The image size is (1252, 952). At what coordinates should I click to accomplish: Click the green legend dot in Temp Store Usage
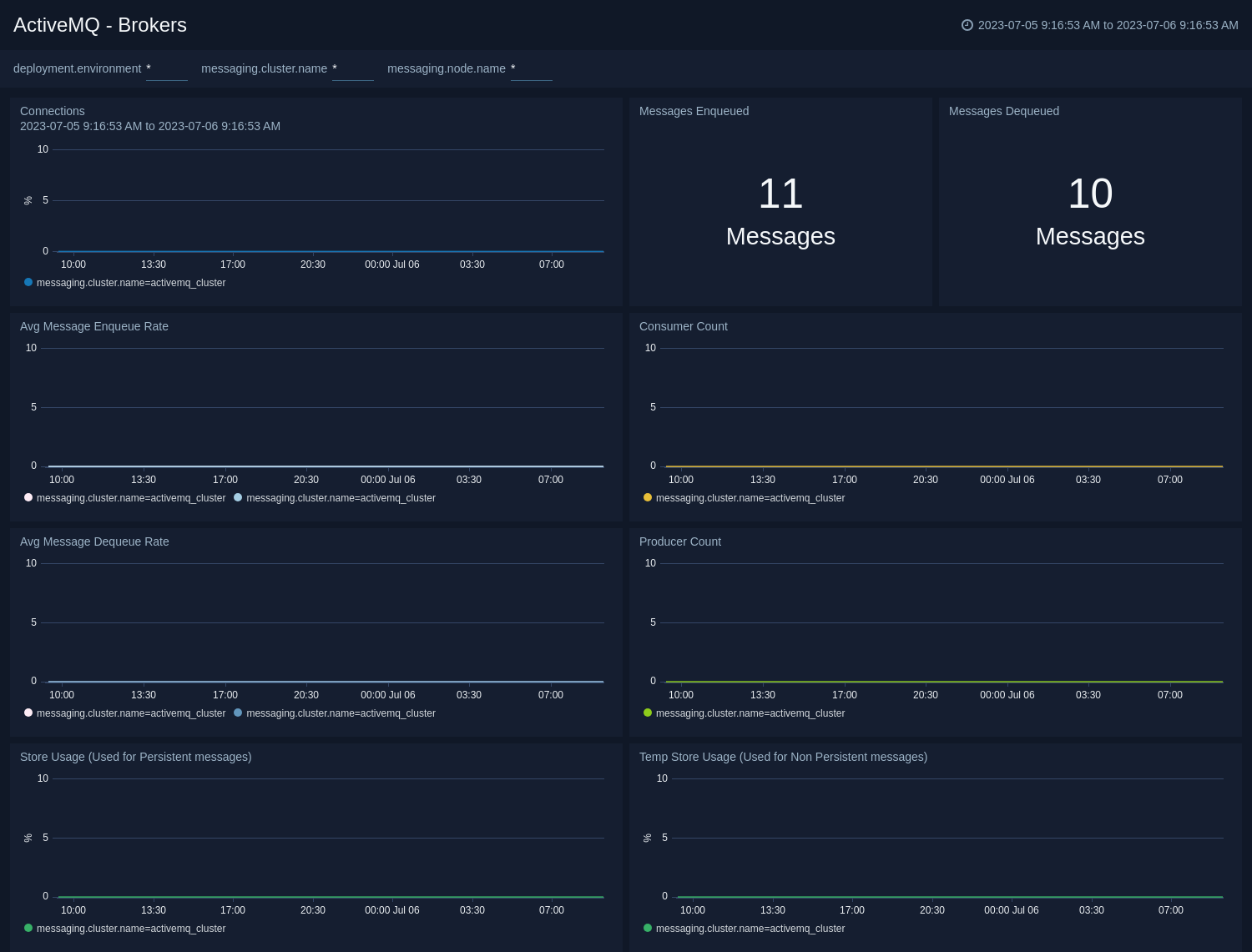pos(648,928)
